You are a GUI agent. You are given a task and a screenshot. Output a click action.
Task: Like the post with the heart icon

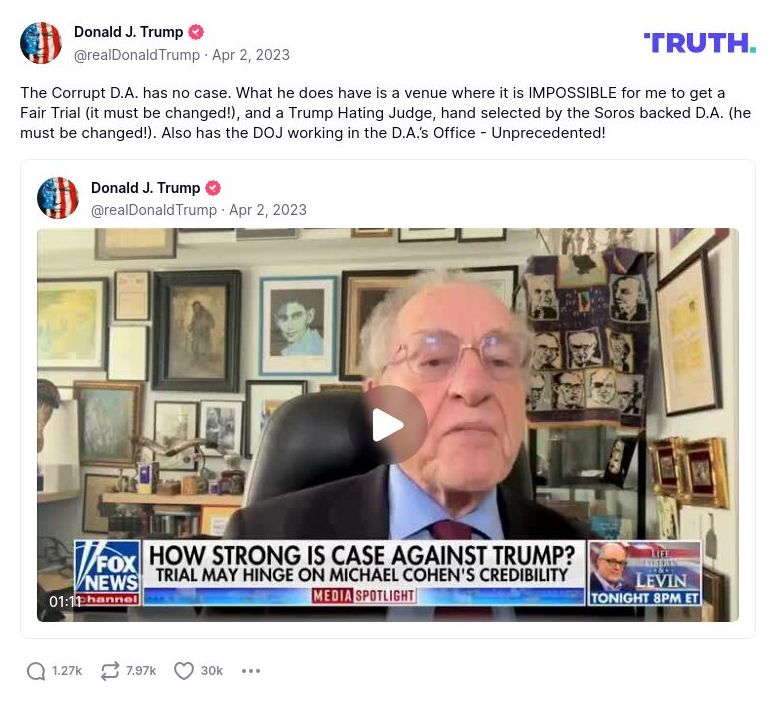[184, 671]
